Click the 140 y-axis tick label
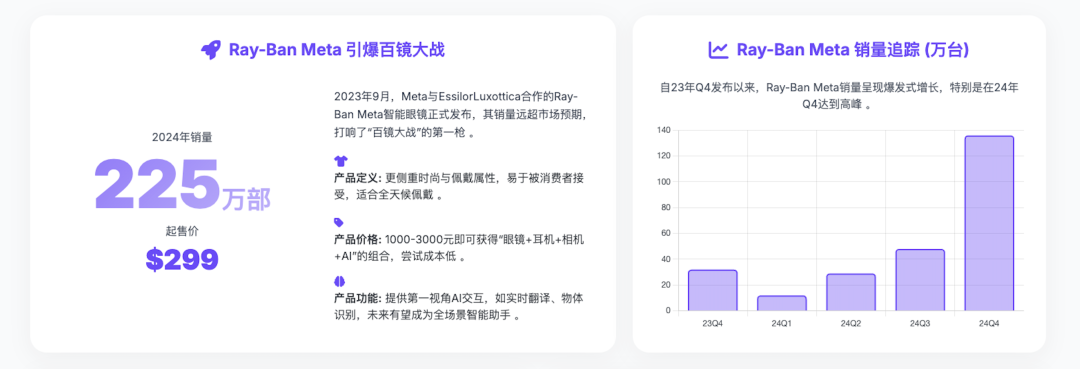This screenshot has width=1080, height=369. coord(664,130)
